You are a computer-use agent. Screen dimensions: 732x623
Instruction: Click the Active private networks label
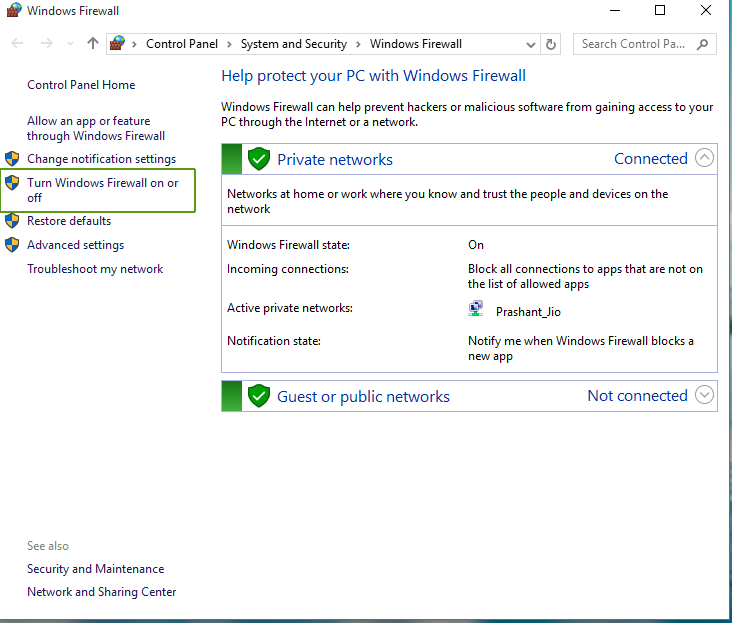[289, 308]
